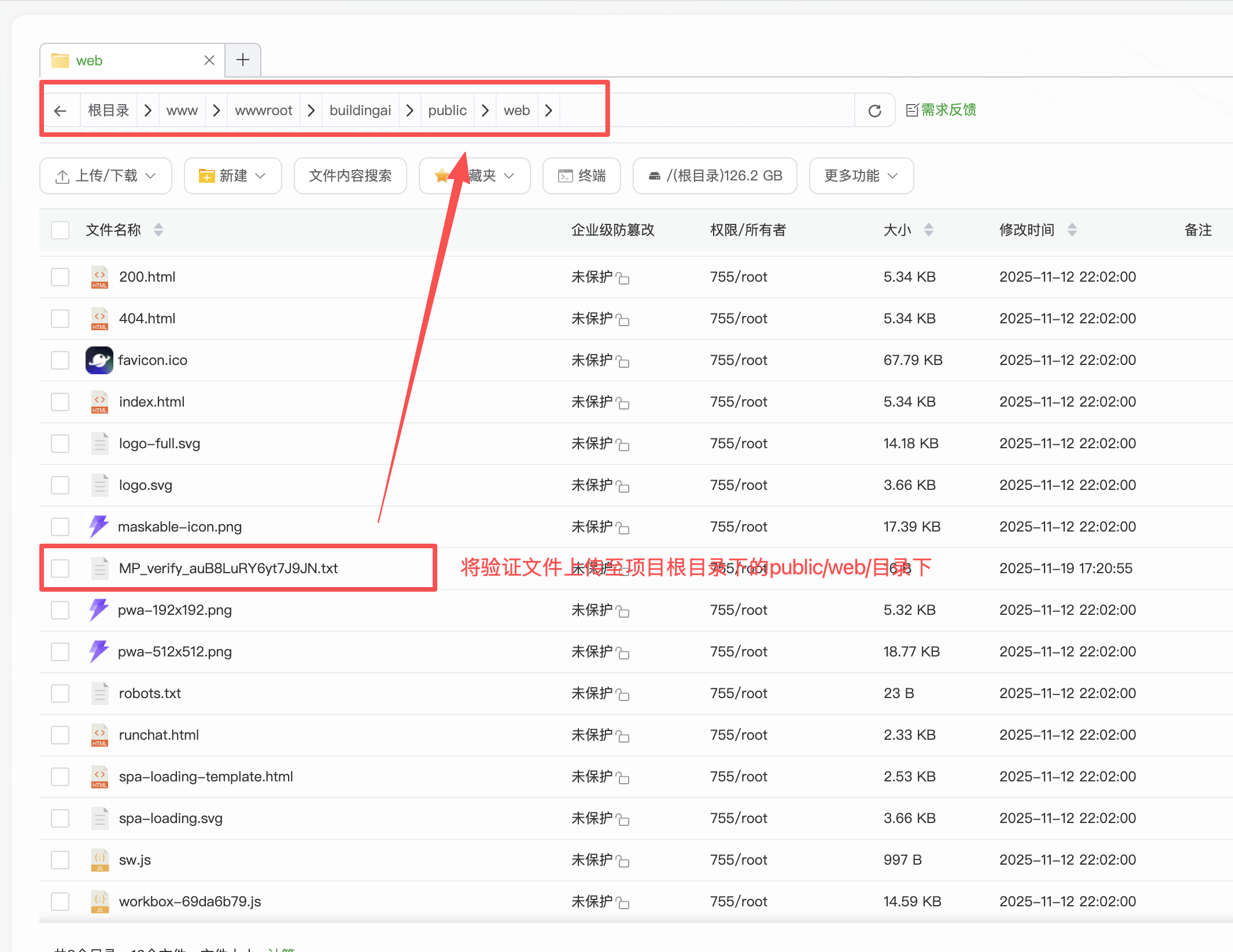Expand the 更多功能 dropdown
Viewport: 1233px width, 952px height.
861,175
